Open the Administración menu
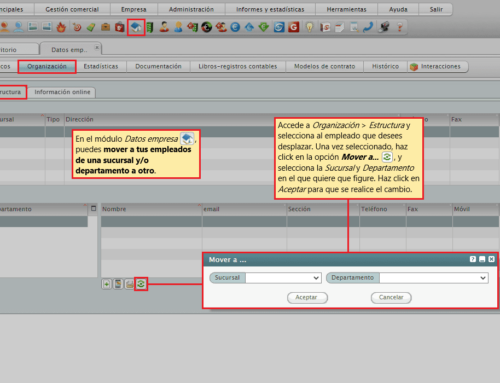500x383 pixels. [x=191, y=9]
